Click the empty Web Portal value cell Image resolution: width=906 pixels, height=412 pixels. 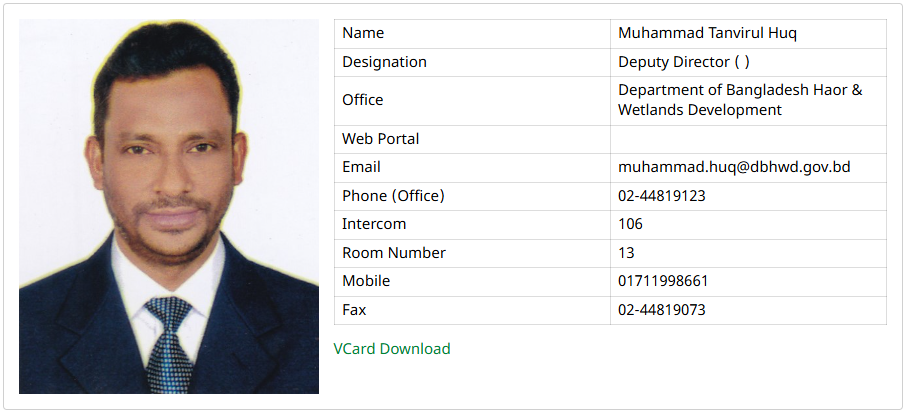(747, 139)
